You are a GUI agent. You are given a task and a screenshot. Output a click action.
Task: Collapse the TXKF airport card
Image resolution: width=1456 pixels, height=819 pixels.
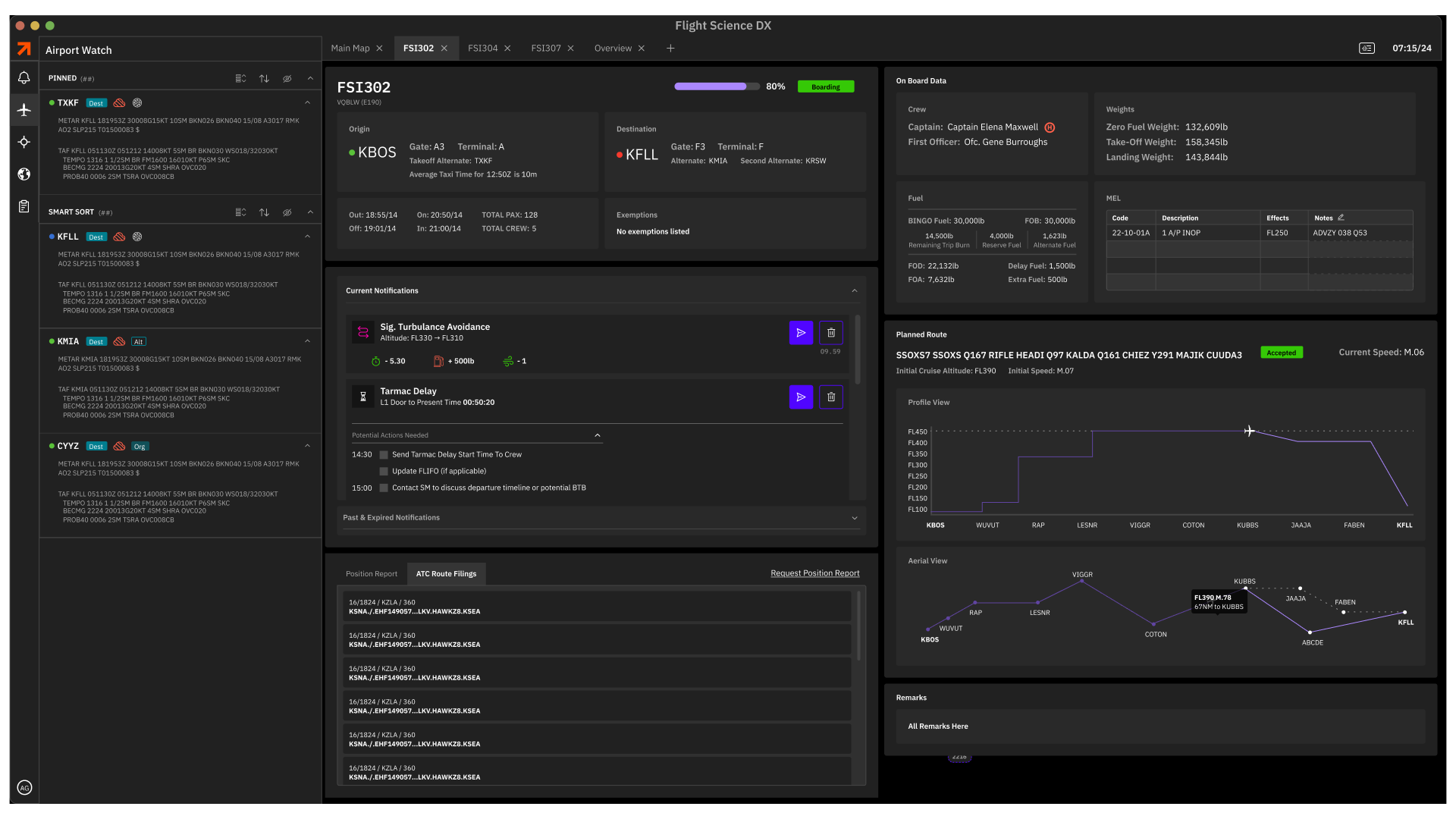point(307,103)
